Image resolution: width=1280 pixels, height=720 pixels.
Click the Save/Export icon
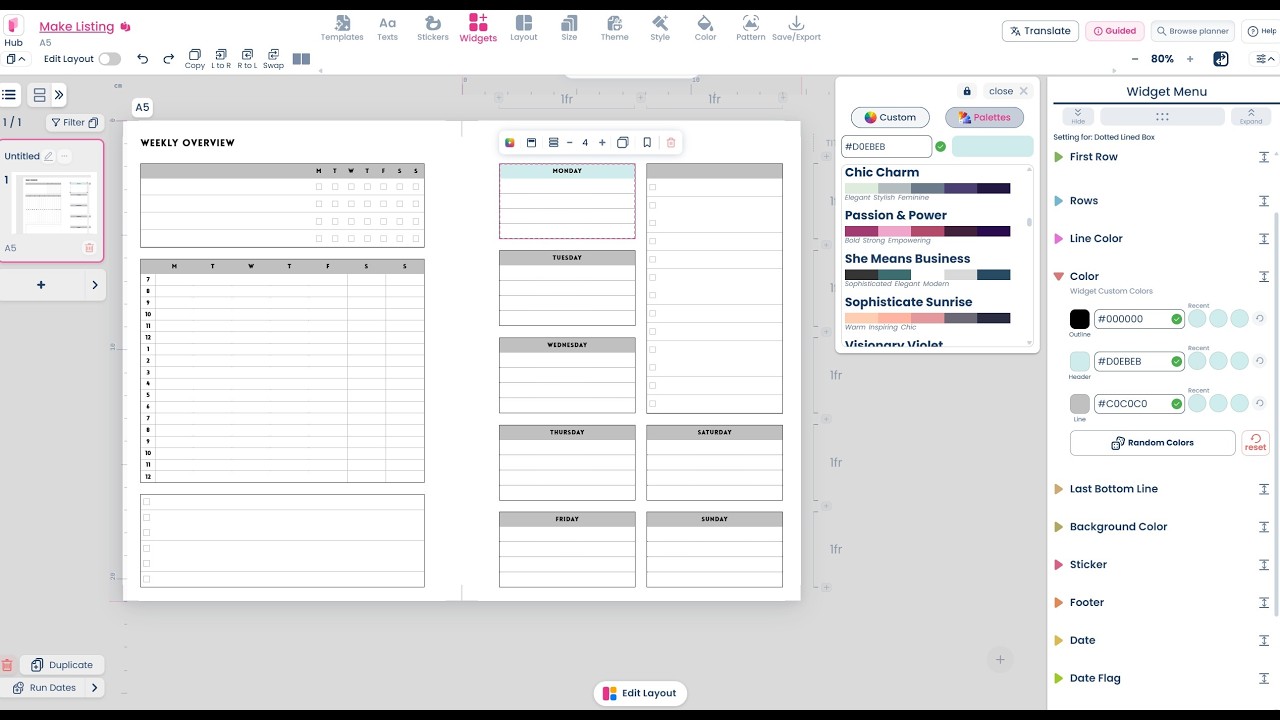pyautogui.click(x=796, y=29)
